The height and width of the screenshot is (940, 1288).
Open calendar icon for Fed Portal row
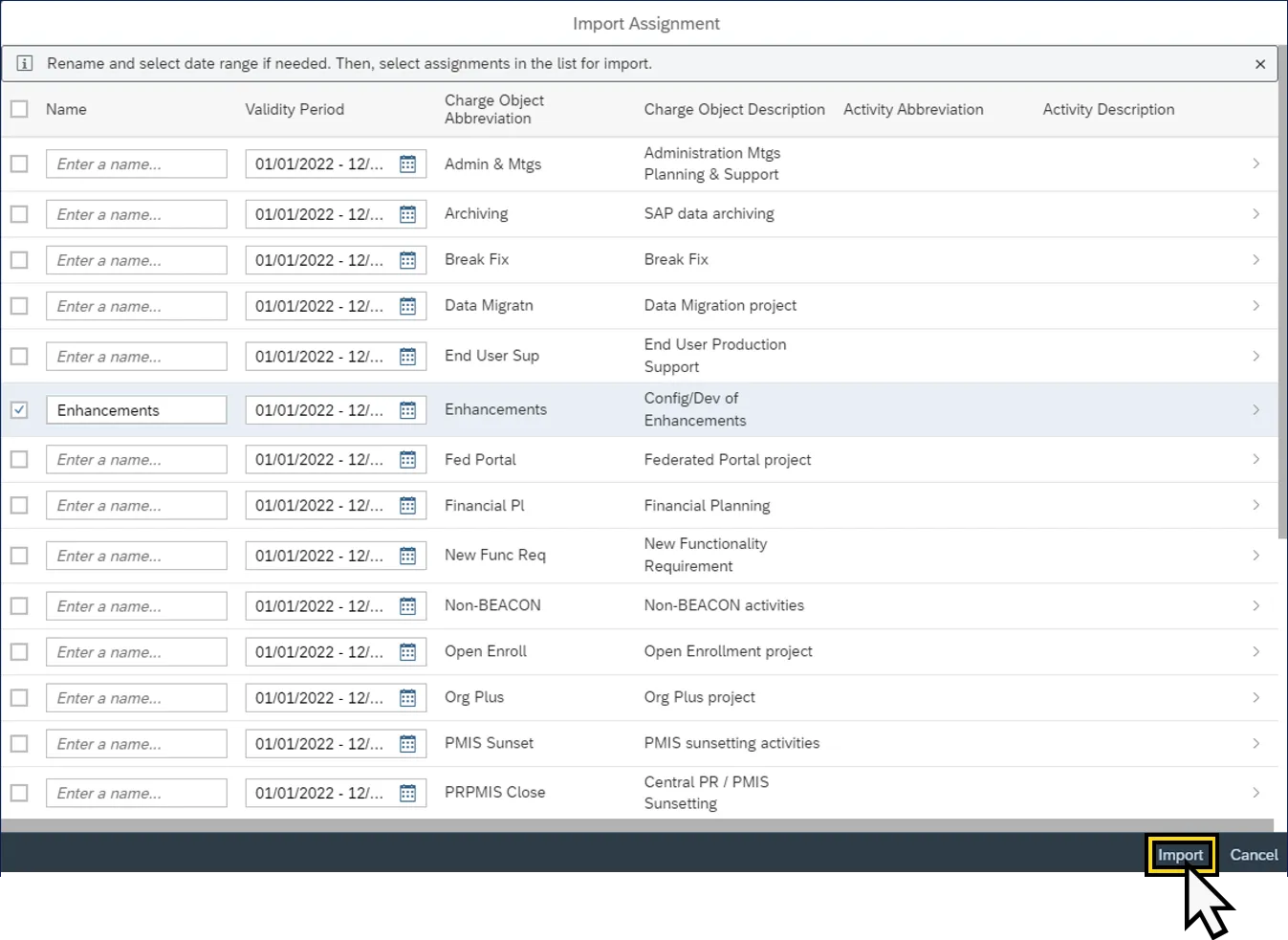pyautogui.click(x=407, y=460)
